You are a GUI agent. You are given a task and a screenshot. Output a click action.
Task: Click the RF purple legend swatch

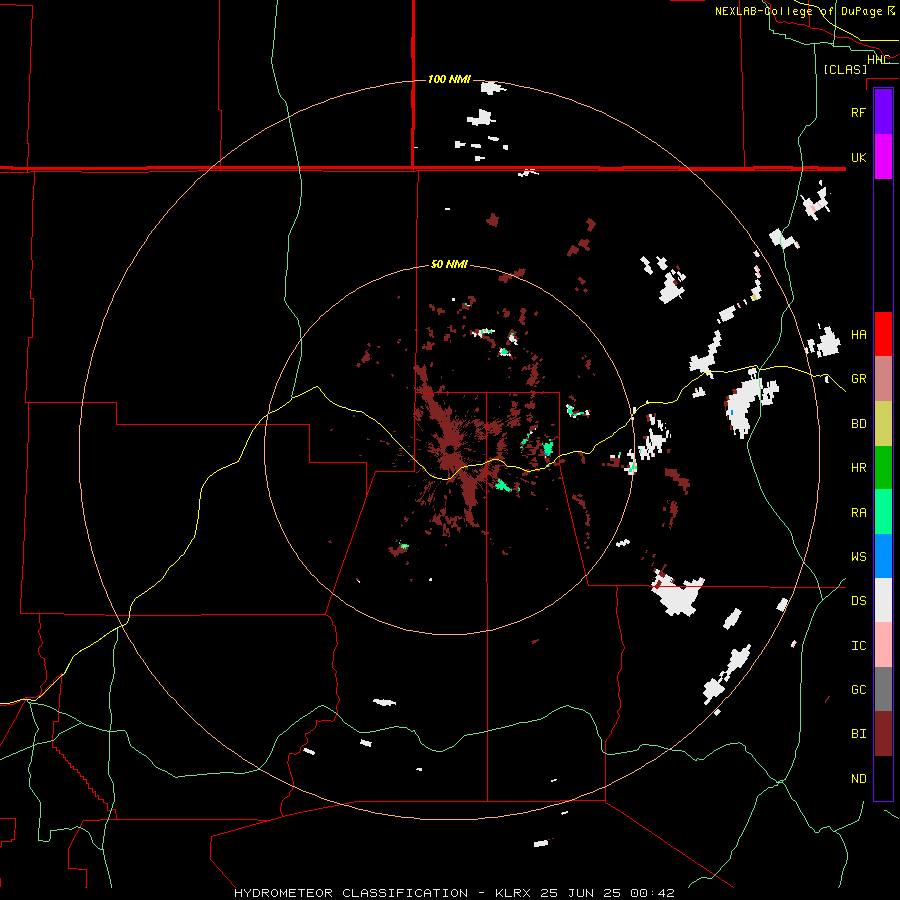[x=883, y=112]
